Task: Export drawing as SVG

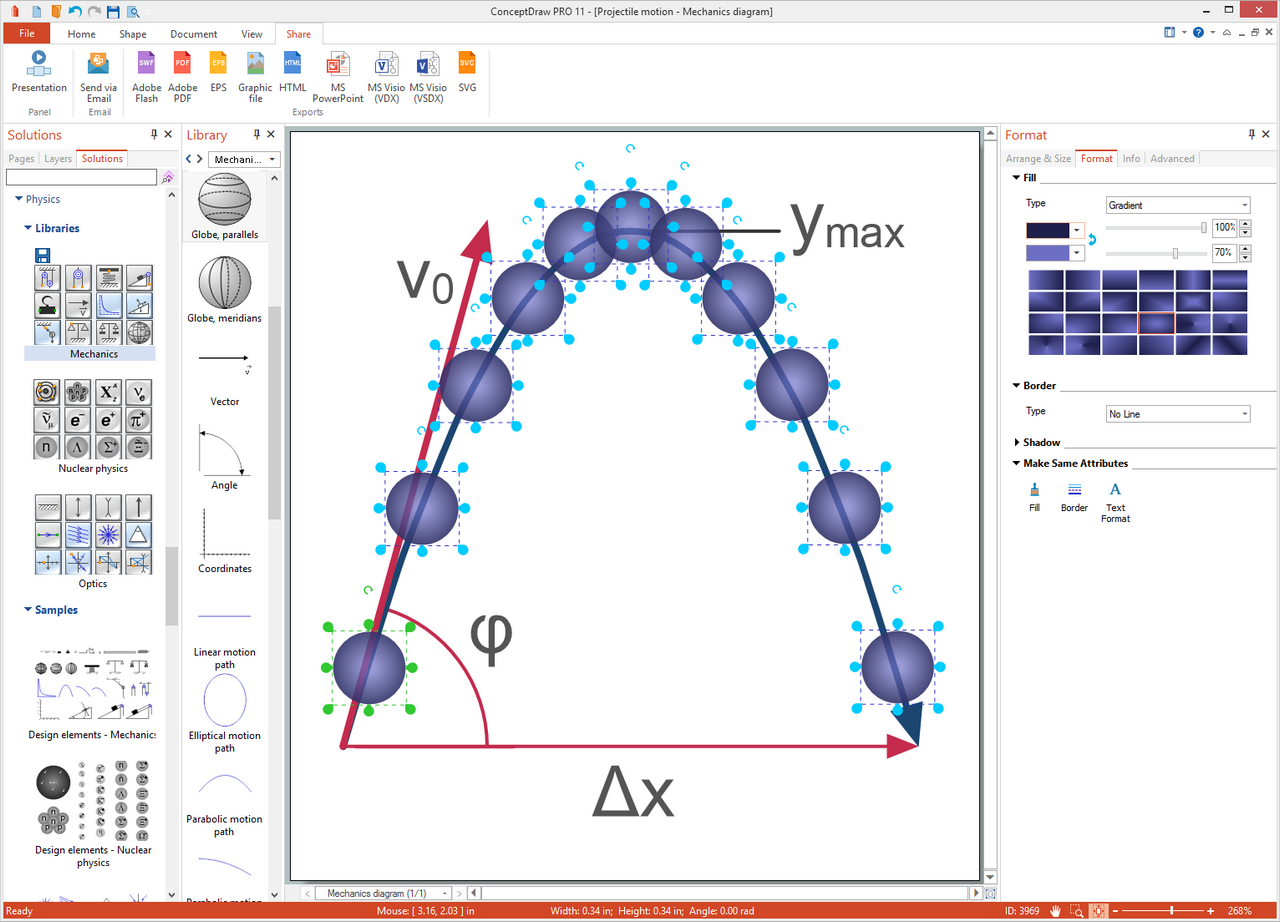Action: click(467, 71)
